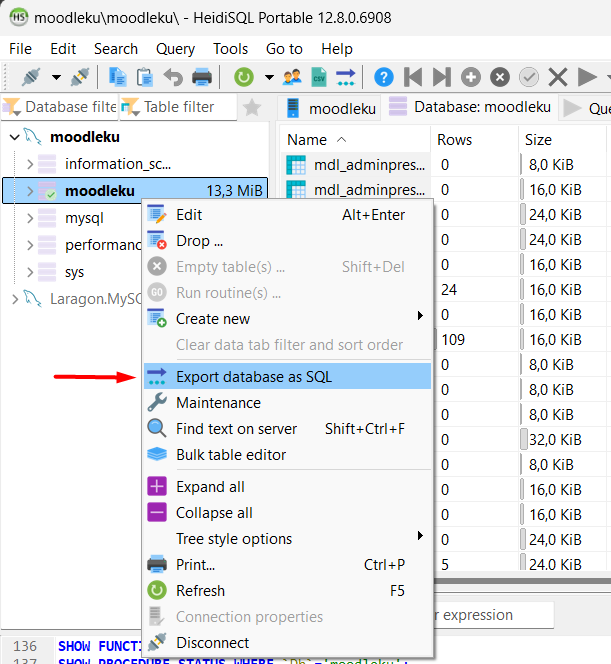Click the Copy toolbar icon
611x664 pixels.
118,77
